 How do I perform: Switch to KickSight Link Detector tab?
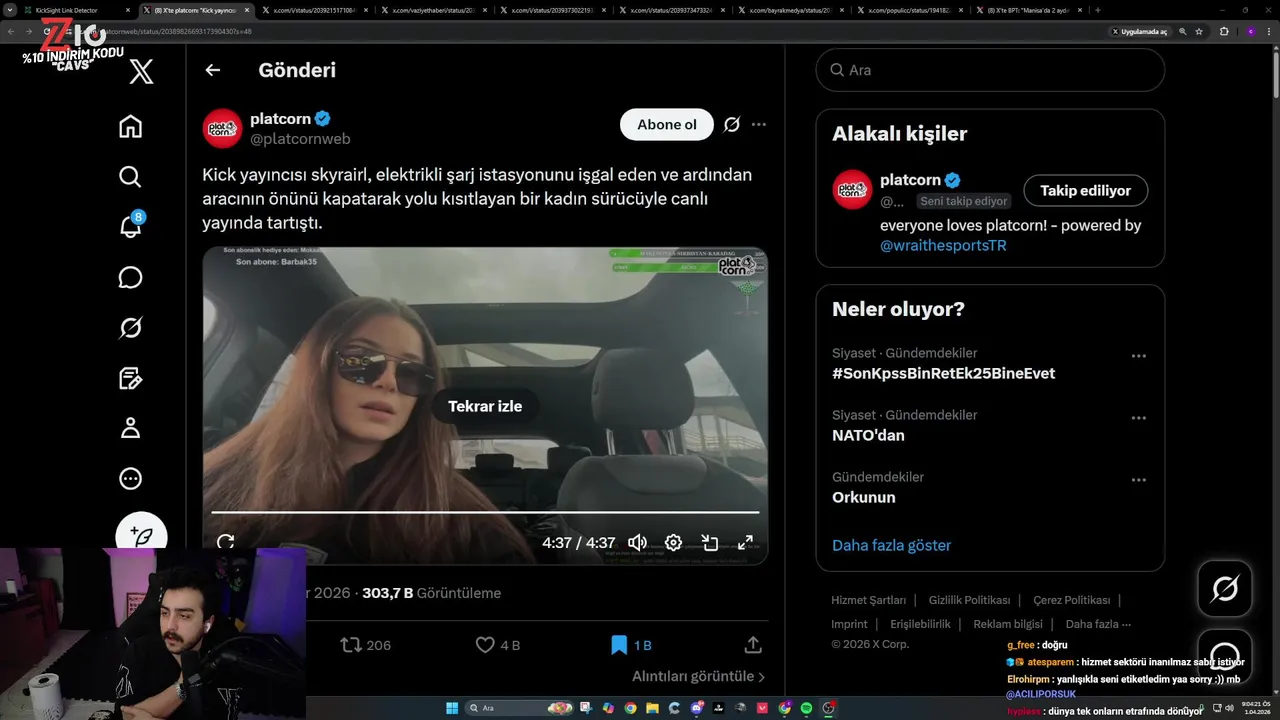(75, 10)
